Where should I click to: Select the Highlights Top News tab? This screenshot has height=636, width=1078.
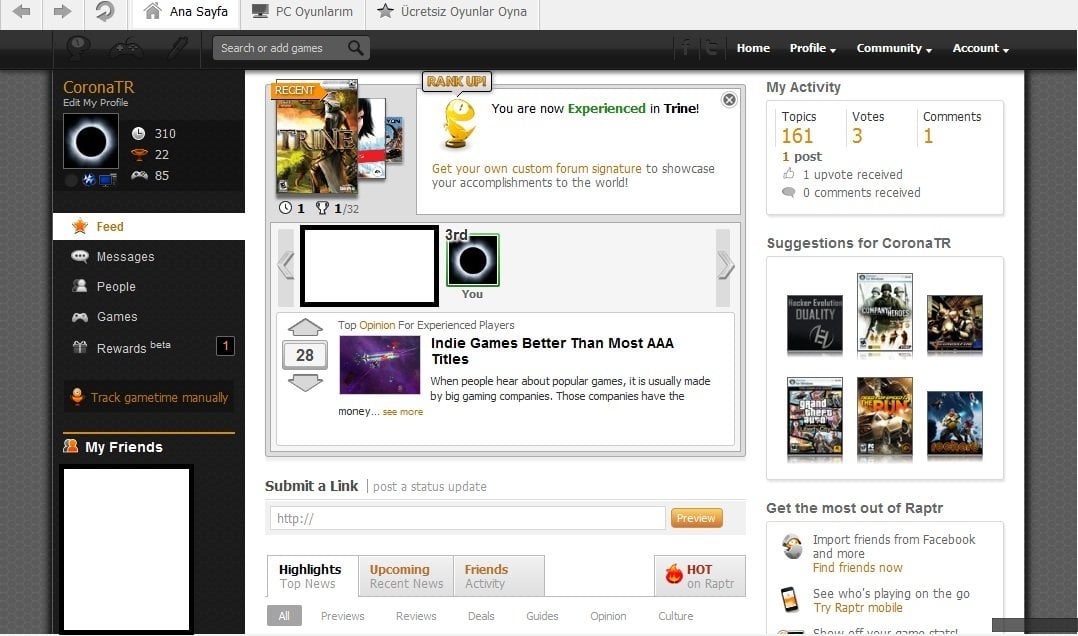coord(312,576)
